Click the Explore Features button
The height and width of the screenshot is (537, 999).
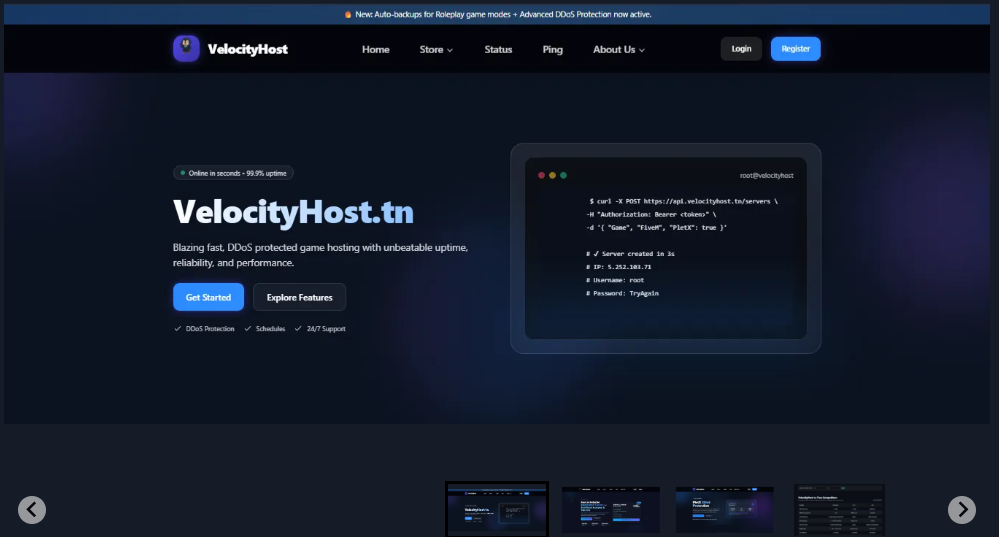coord(299,297)
